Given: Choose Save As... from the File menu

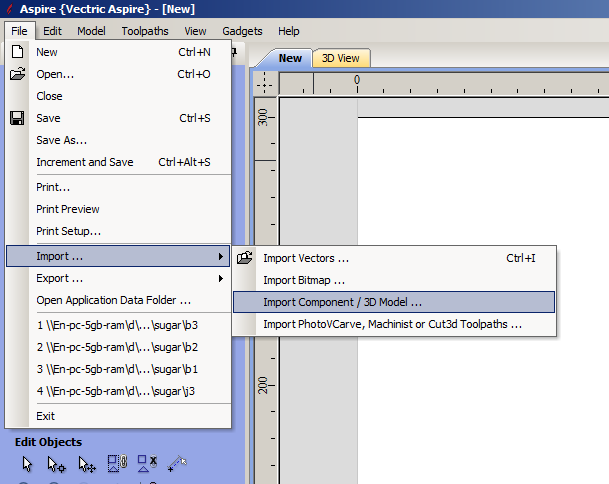Looking at the screenshot, I should [x=118, y=140].
